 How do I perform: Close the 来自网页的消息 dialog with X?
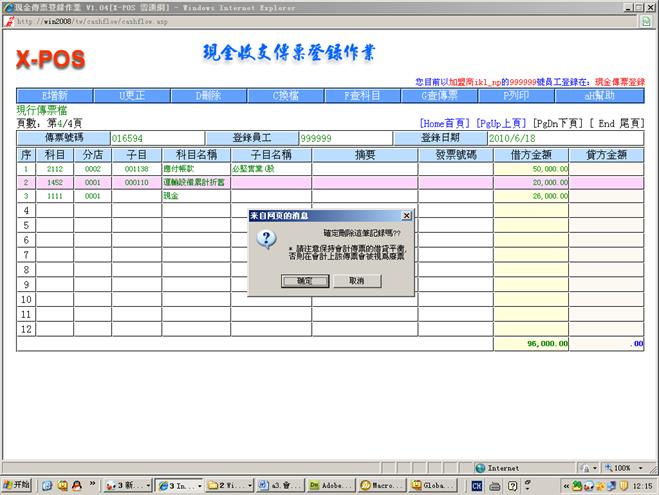405,215
